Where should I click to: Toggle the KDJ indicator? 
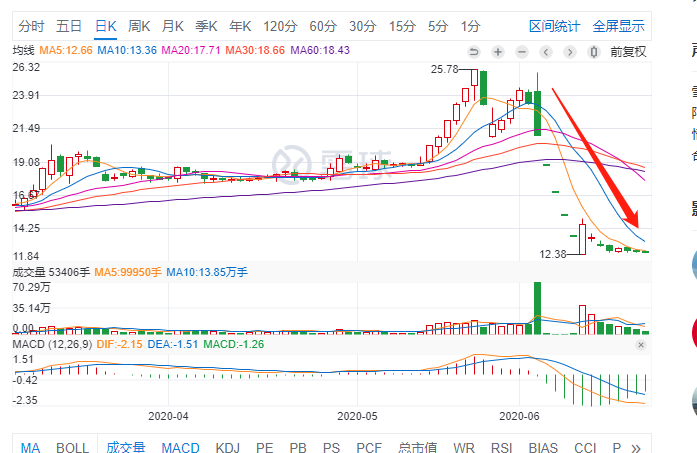click(227, 447)
